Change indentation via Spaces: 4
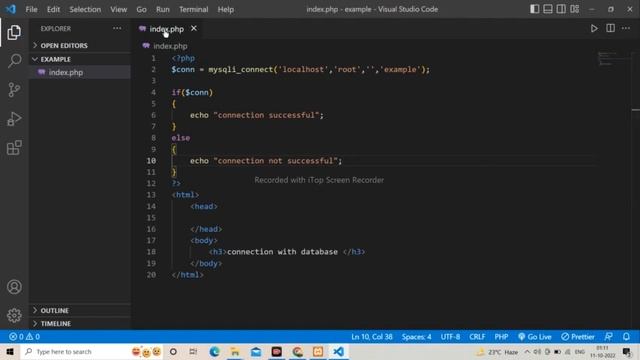The width and height of the screenshot is (640, 360). pos(416,337)
